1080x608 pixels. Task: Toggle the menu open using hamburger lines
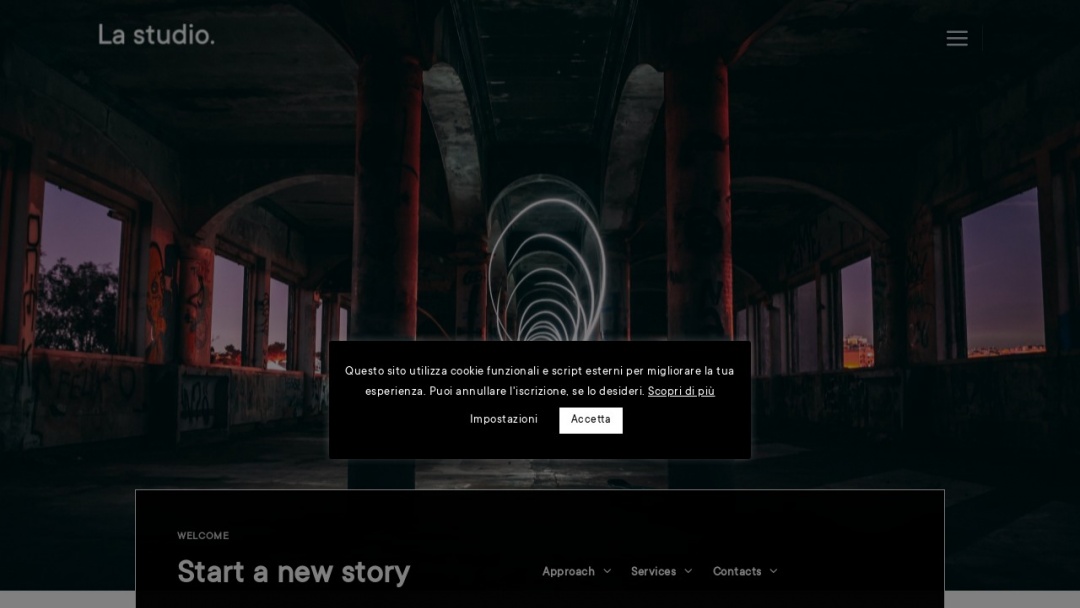[957, 38]
